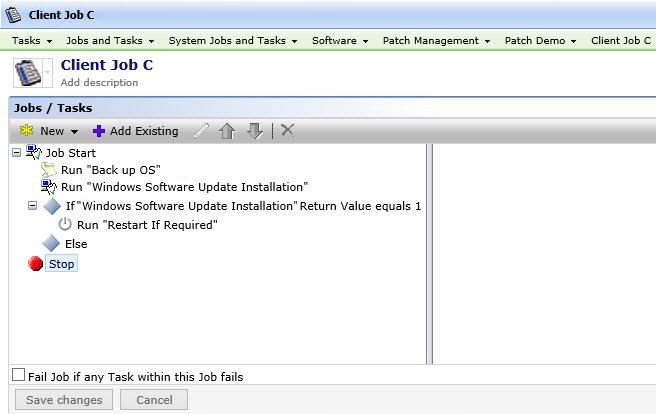
Task: Open the System Jobs and Tasks dropdown arrow
Action: (295, 41)
